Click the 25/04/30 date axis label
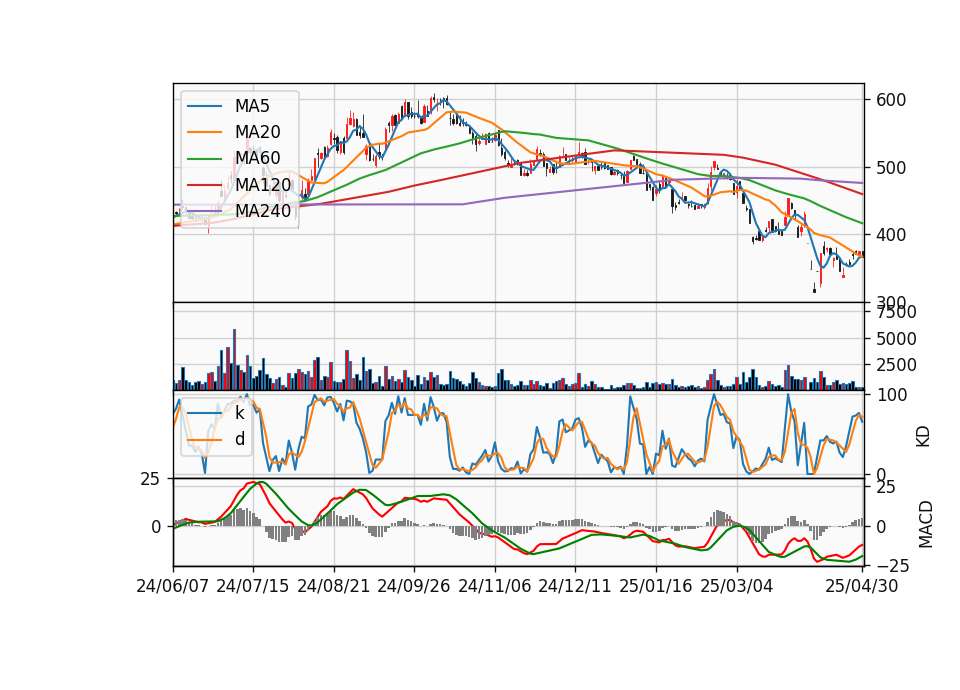The height and width of the screenshot is (690, 960). tap(862, 586)
